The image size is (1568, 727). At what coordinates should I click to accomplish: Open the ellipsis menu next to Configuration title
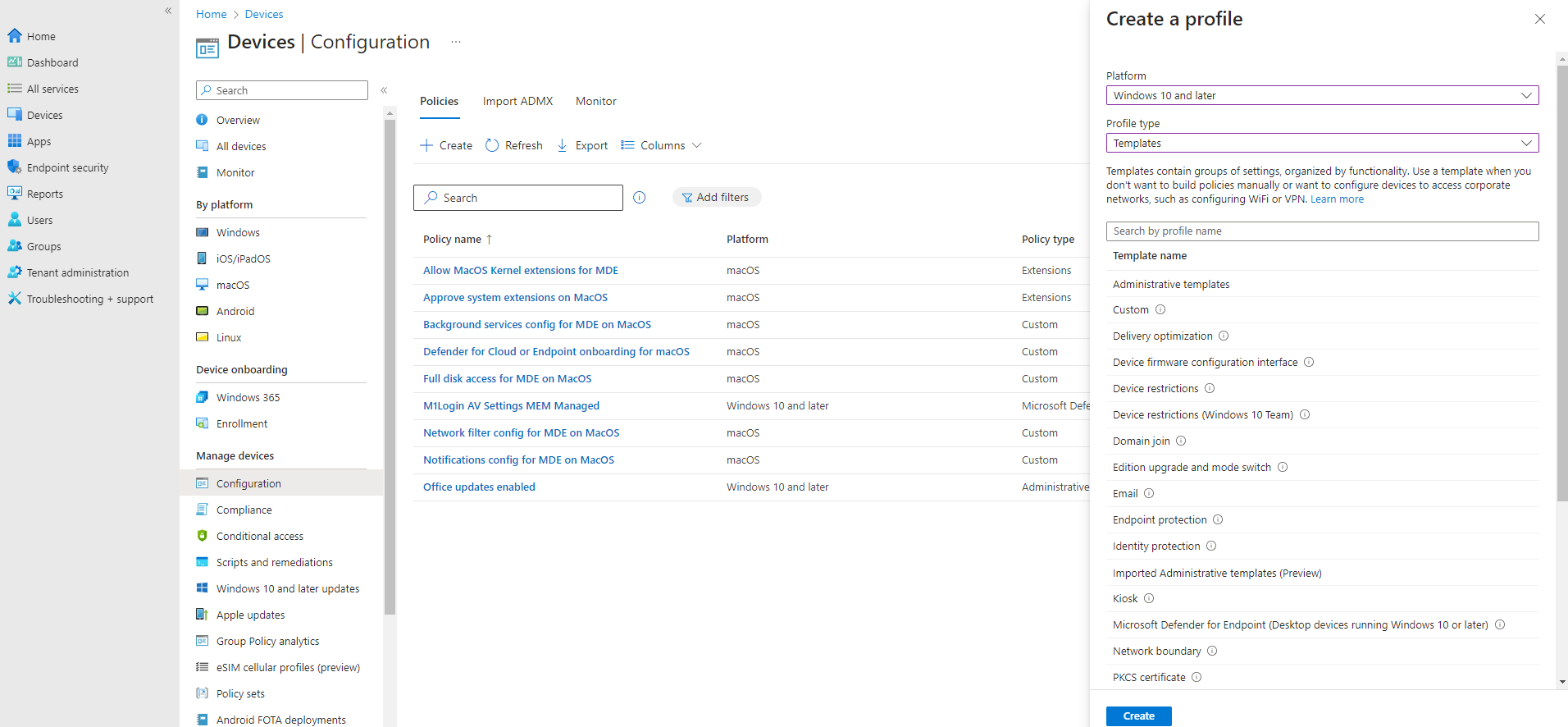[x=456, y=42]
